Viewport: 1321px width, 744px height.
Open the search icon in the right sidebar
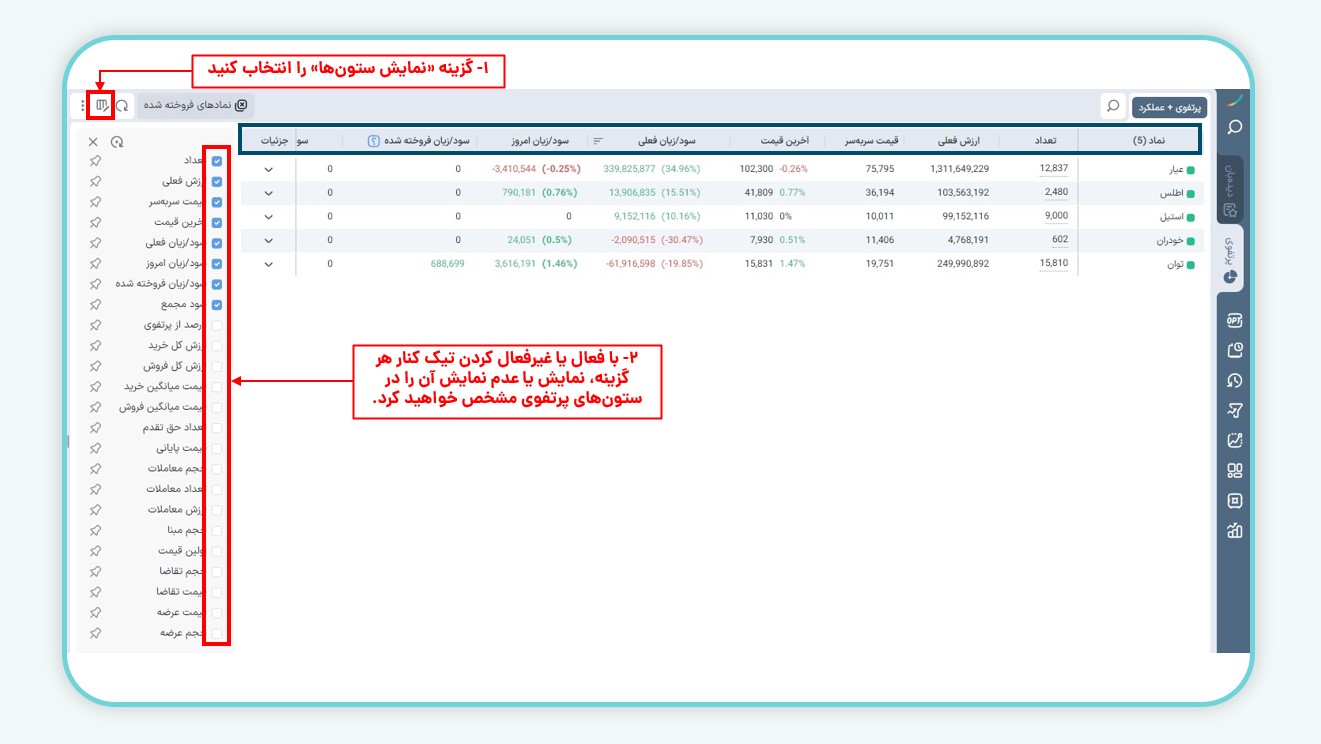click(x=1235, y=127)
